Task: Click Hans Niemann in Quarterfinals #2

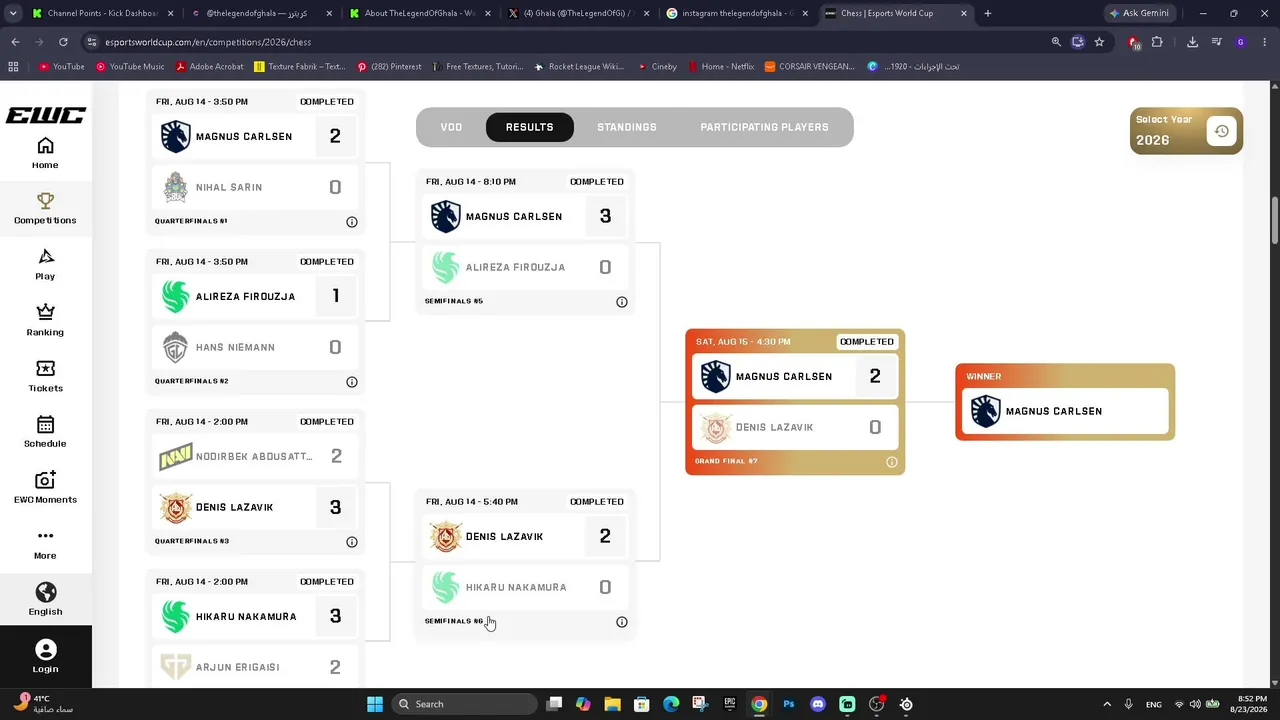Action: click(x=254, y=347)
